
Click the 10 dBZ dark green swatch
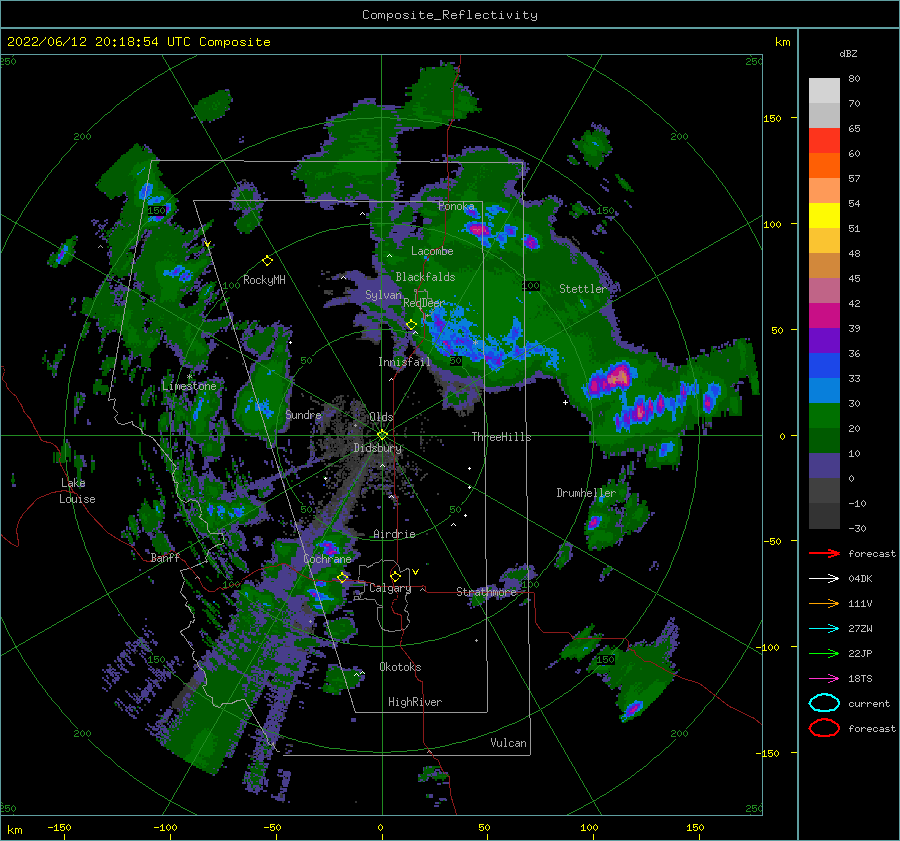(x=824, y=441)
